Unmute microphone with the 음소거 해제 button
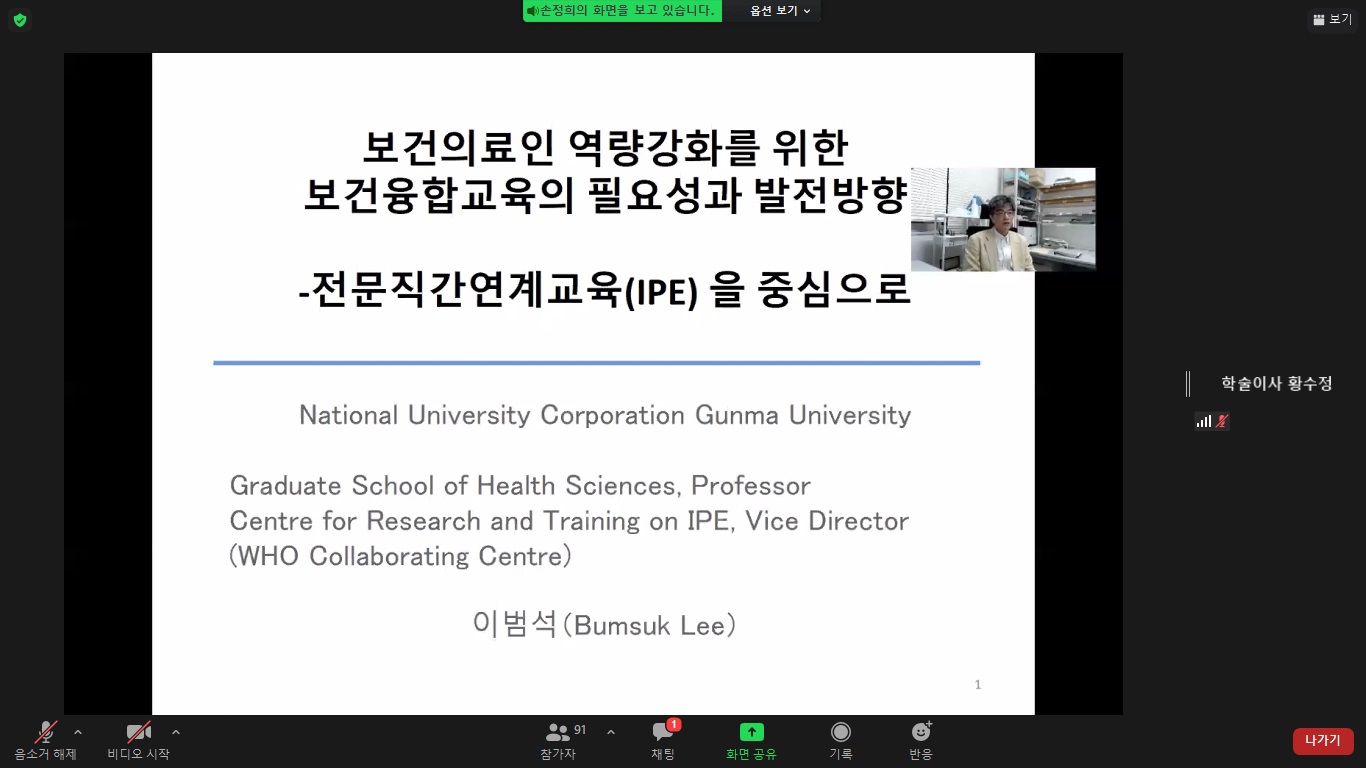 click(x=46, y=741)
